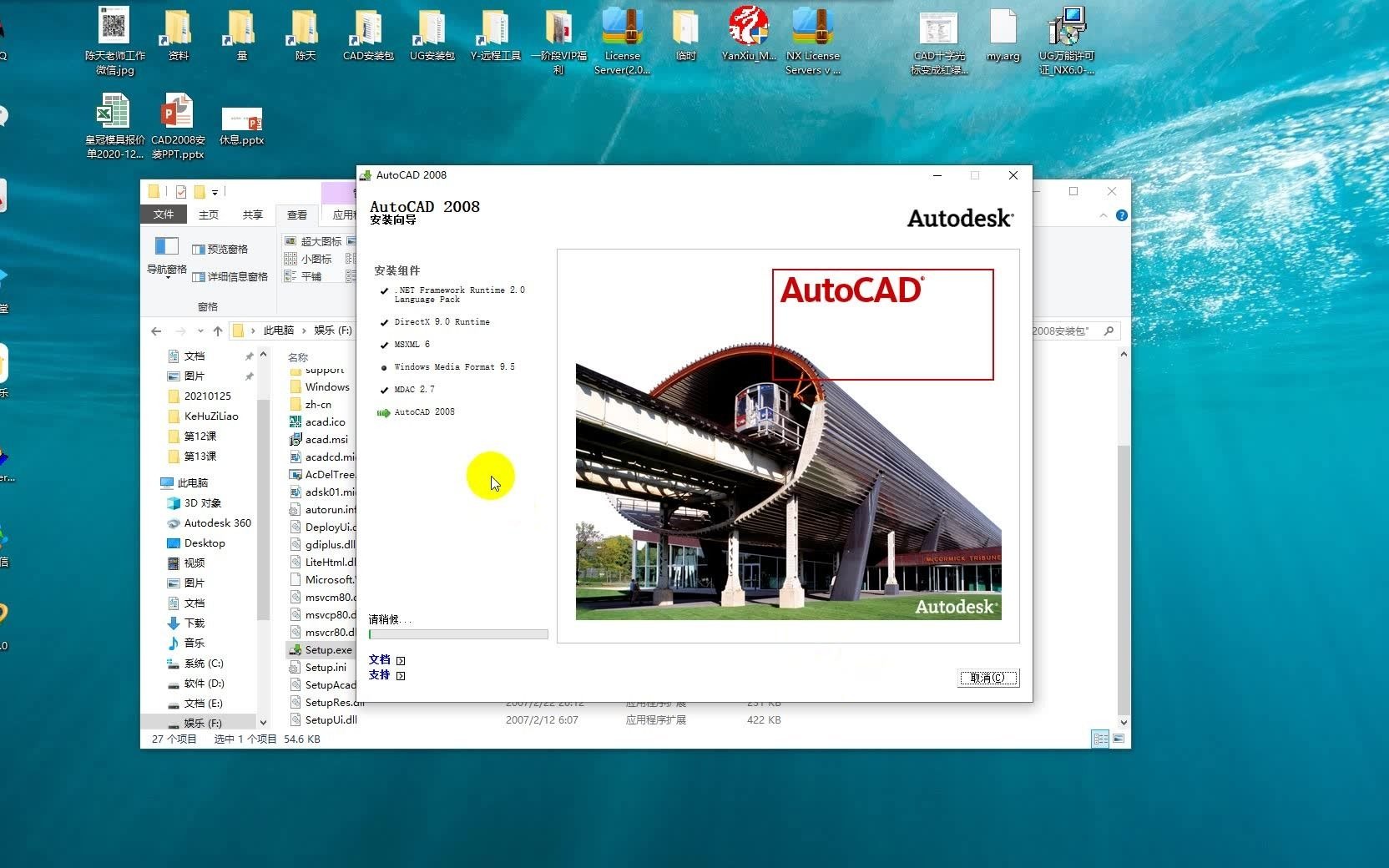The height and width of the screenshot is (868, 1389).
Task: Click Explorer navigation pane scrollbar
Action: coord(263,509)
